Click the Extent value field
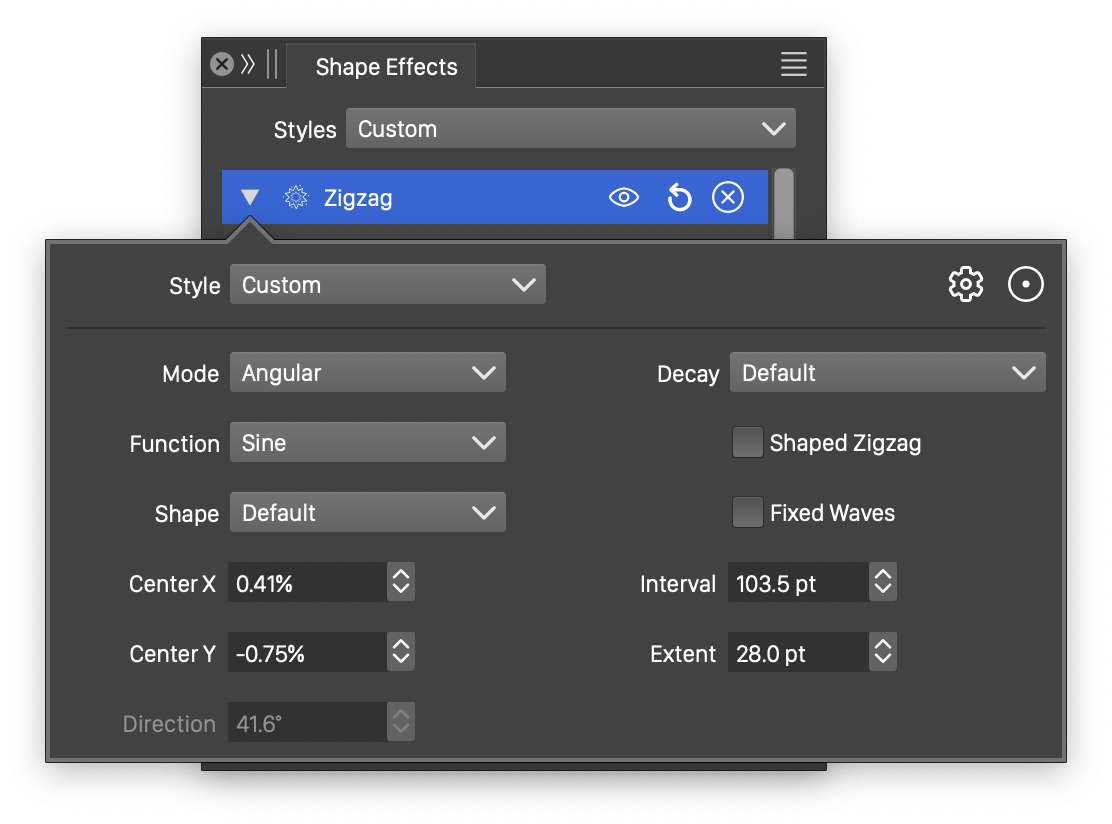The width and height of the screenshot is (1112, 824). coord(797,653)
